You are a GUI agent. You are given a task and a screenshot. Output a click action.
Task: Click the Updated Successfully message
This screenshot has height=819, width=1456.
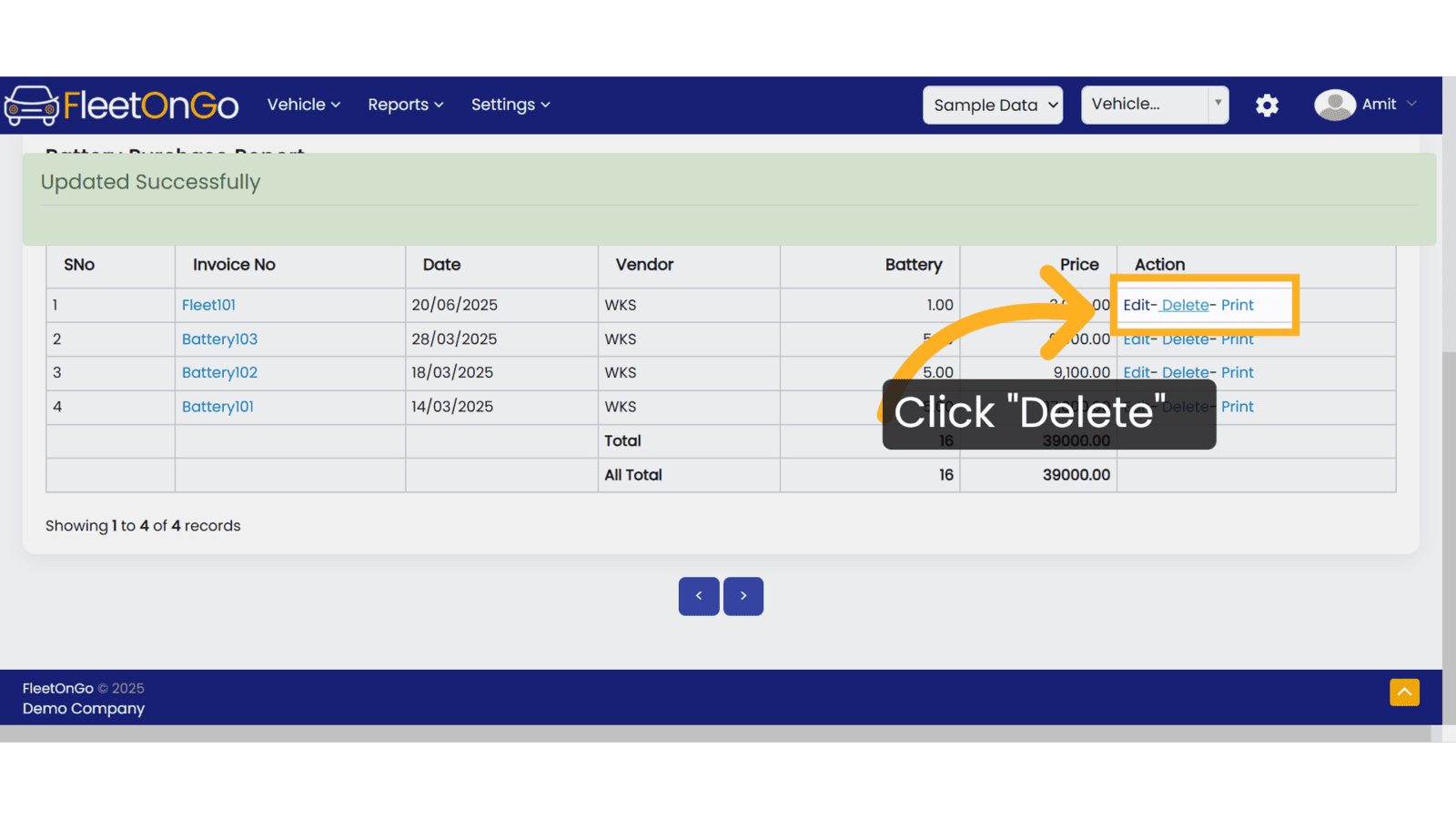(x=151, y=182)
